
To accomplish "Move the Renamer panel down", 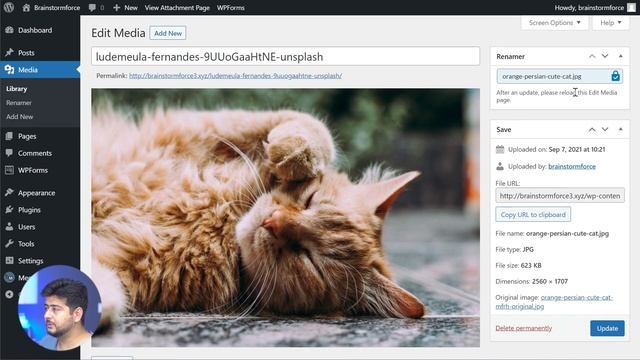I will [x=605, y=56].
